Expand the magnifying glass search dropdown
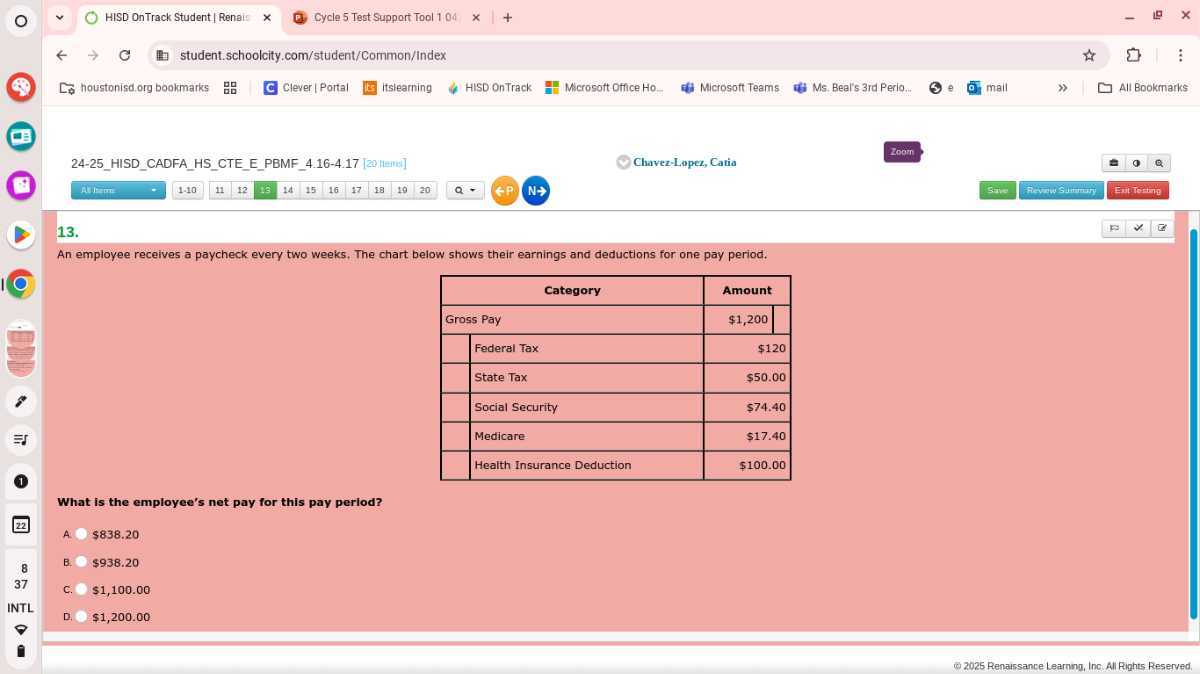Viewport: 1200px width, 674px height. (463, 190)
